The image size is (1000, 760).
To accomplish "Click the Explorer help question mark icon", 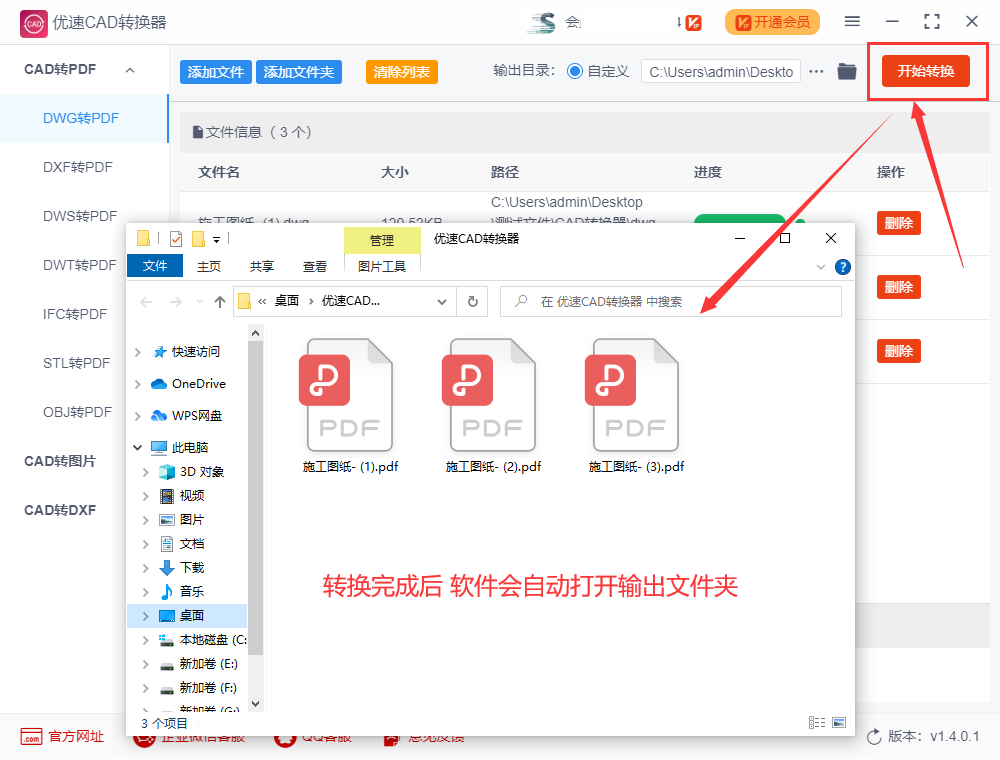I will (x=842, y=267).
